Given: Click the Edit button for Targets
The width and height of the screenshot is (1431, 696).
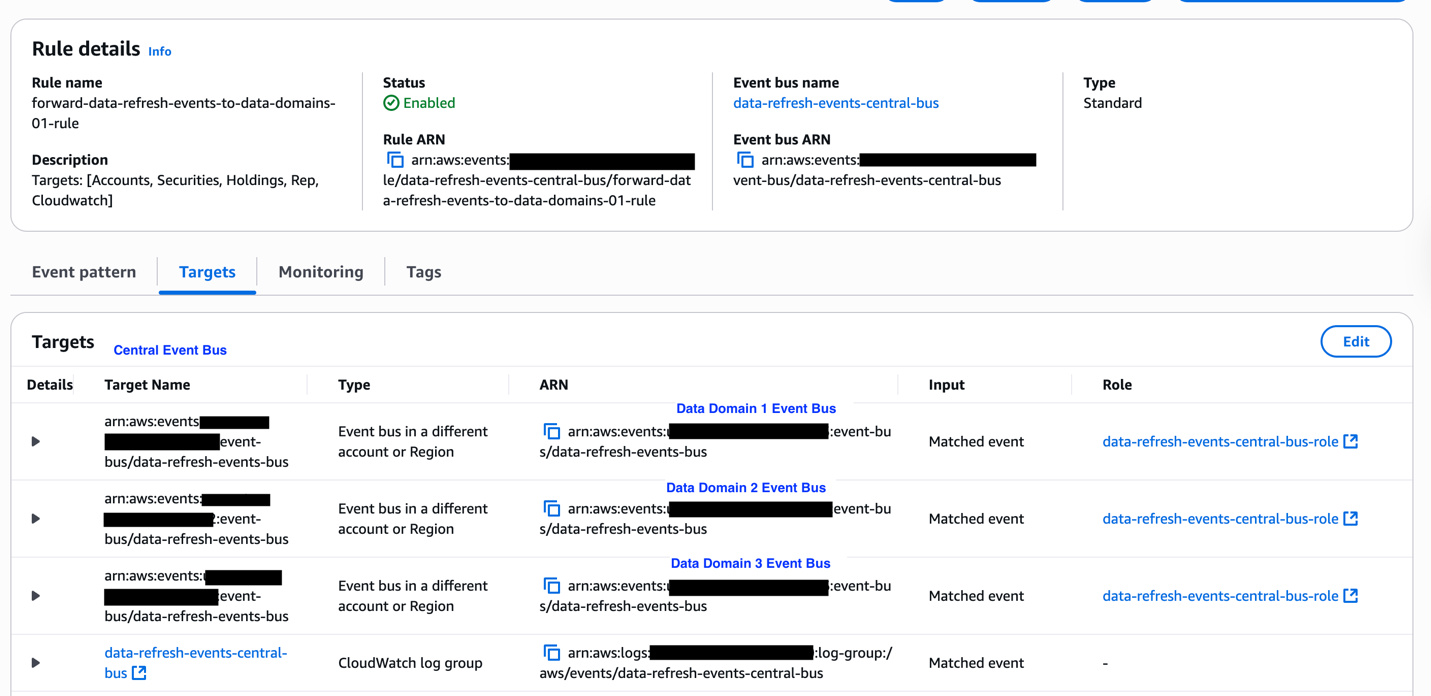Looking at the screenshot, I should click(x=1355, y=341).
